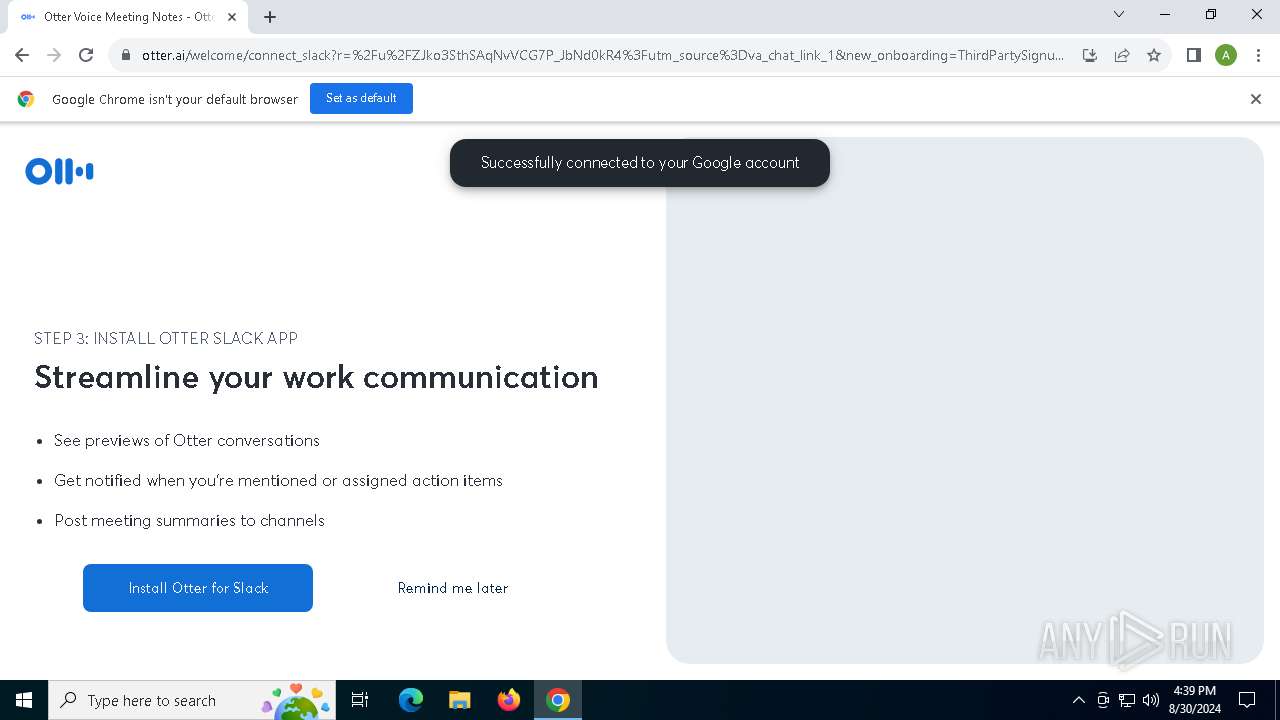Click the Successfully connected toast notification
1280x720 pixels.
tap(640, 163)
